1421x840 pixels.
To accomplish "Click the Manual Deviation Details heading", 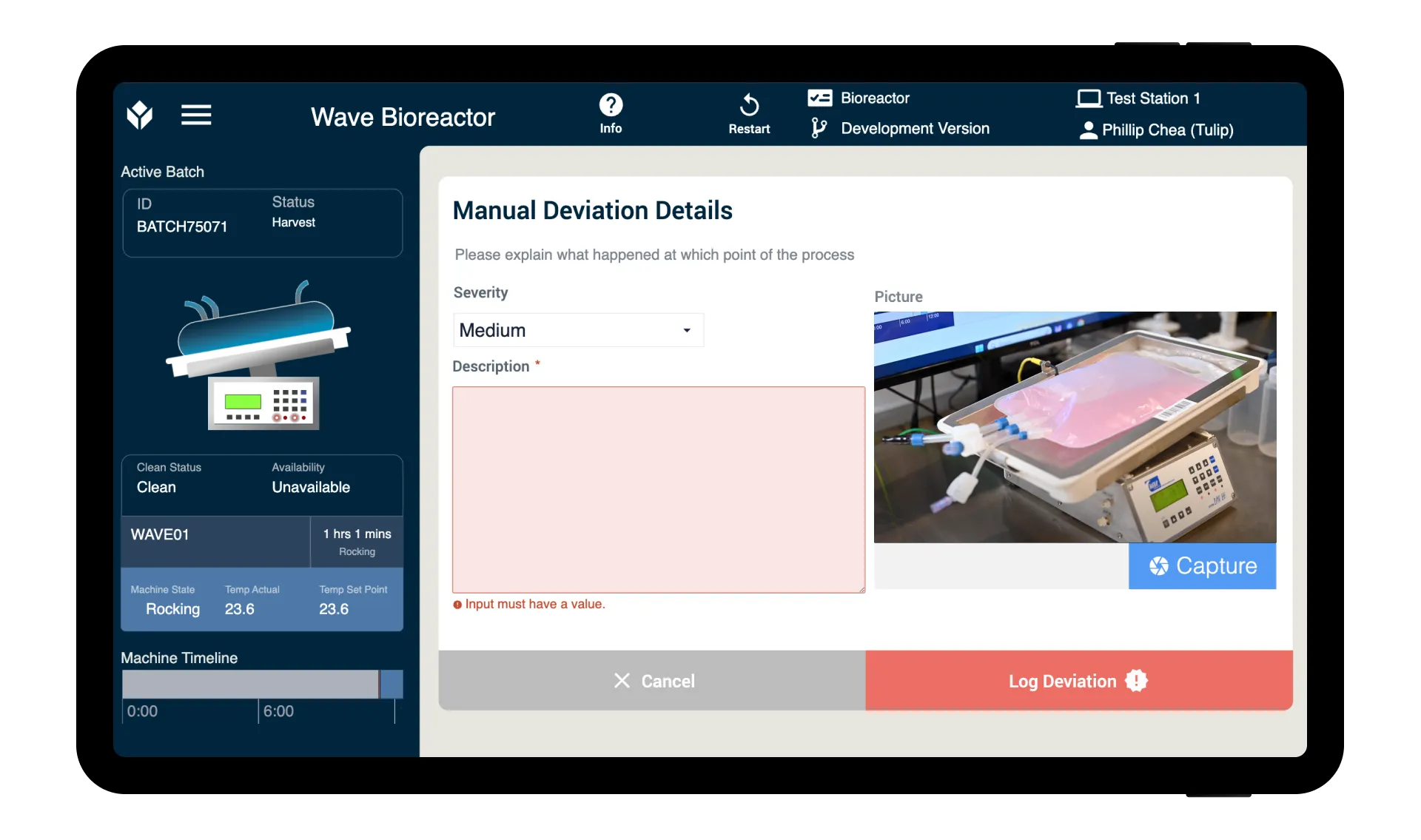I will click(592, 211).
